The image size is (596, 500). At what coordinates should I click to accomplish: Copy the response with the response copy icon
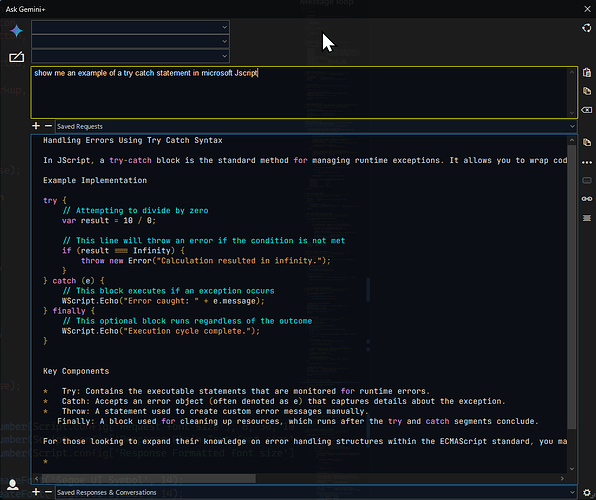586,142
